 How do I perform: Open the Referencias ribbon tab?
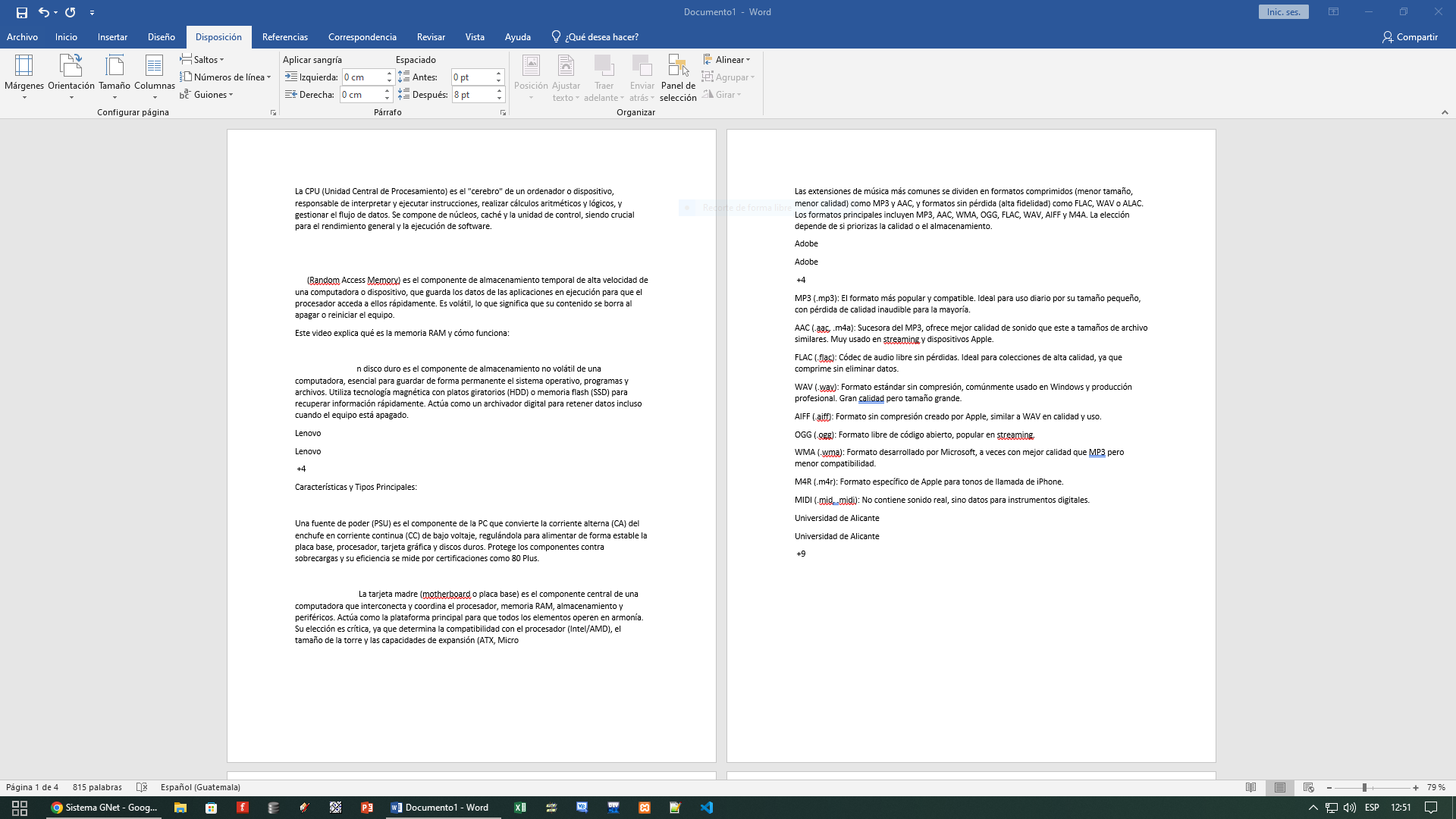pyautogui.click(x=284, y=36)
